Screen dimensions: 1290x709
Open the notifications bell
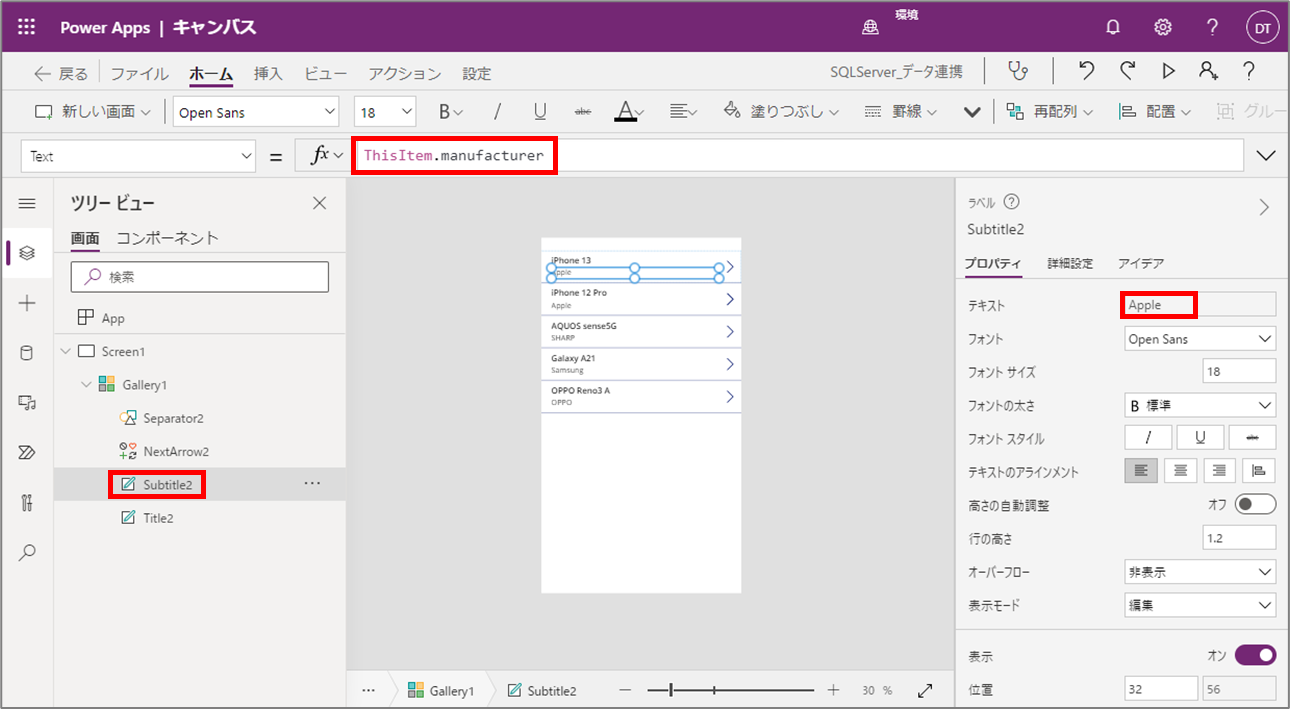1112,27
